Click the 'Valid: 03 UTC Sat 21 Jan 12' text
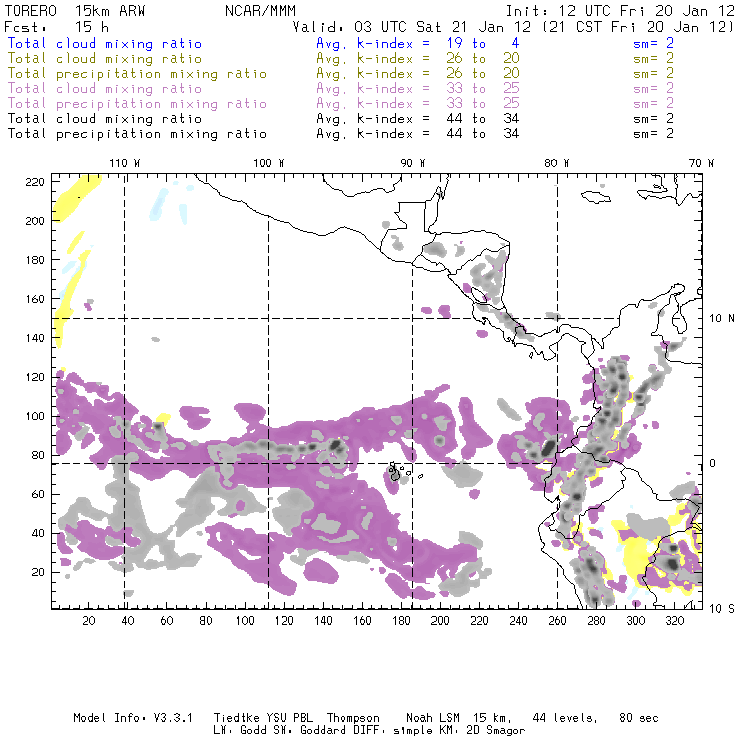 coord(412,27)
